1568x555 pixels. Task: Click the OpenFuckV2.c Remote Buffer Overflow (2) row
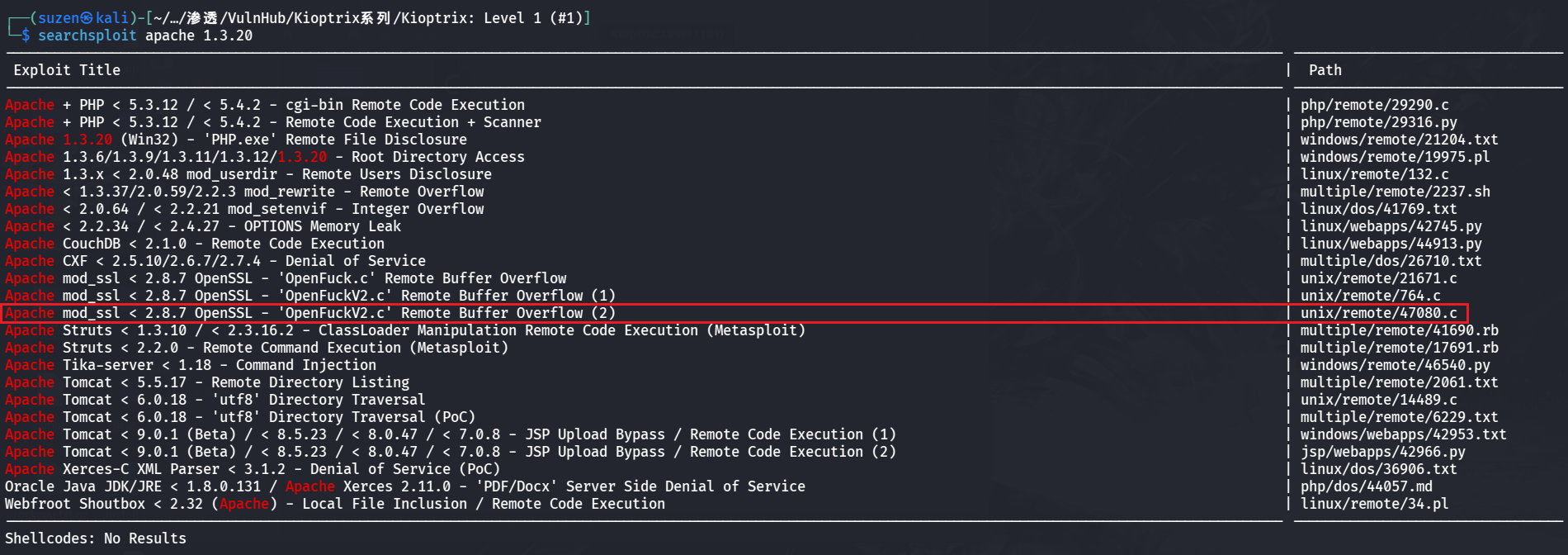tap(338, 313)
